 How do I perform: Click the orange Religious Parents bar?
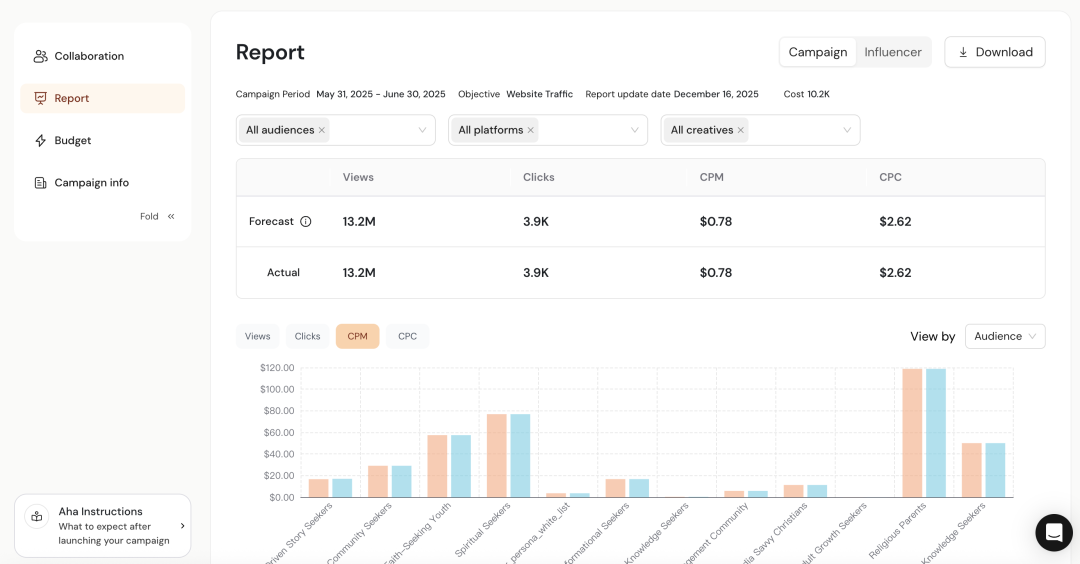912,432
